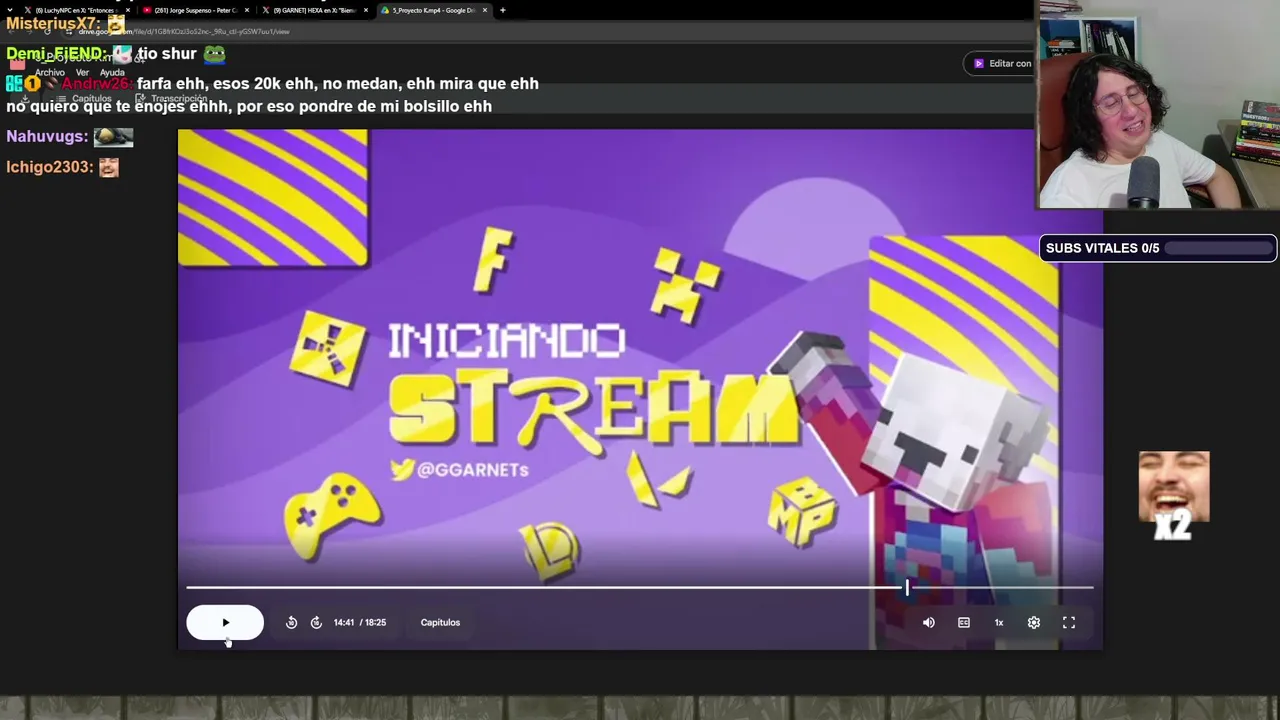
Task: Toggle closed captions in the video player
Action: click(964, 622)
